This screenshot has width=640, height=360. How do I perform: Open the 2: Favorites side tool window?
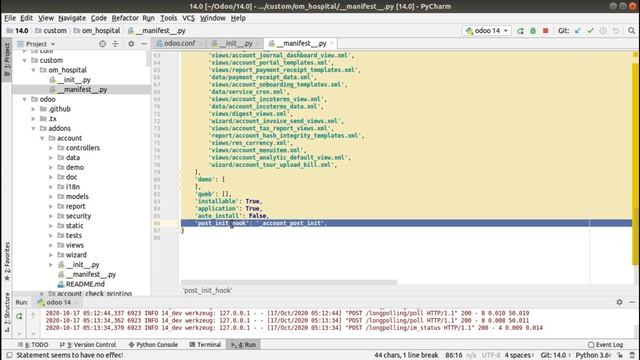[x=7, y=261]
